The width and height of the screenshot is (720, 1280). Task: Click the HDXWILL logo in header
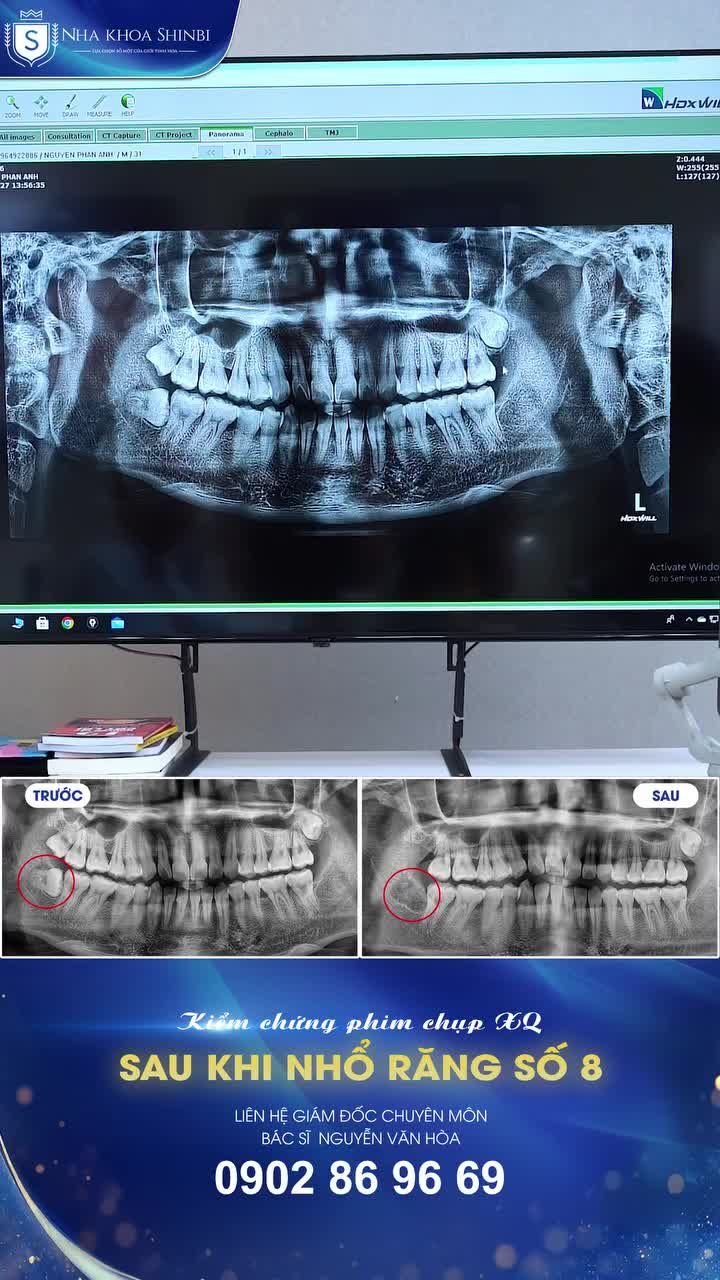pyautogui.click(x=680, y=99)
